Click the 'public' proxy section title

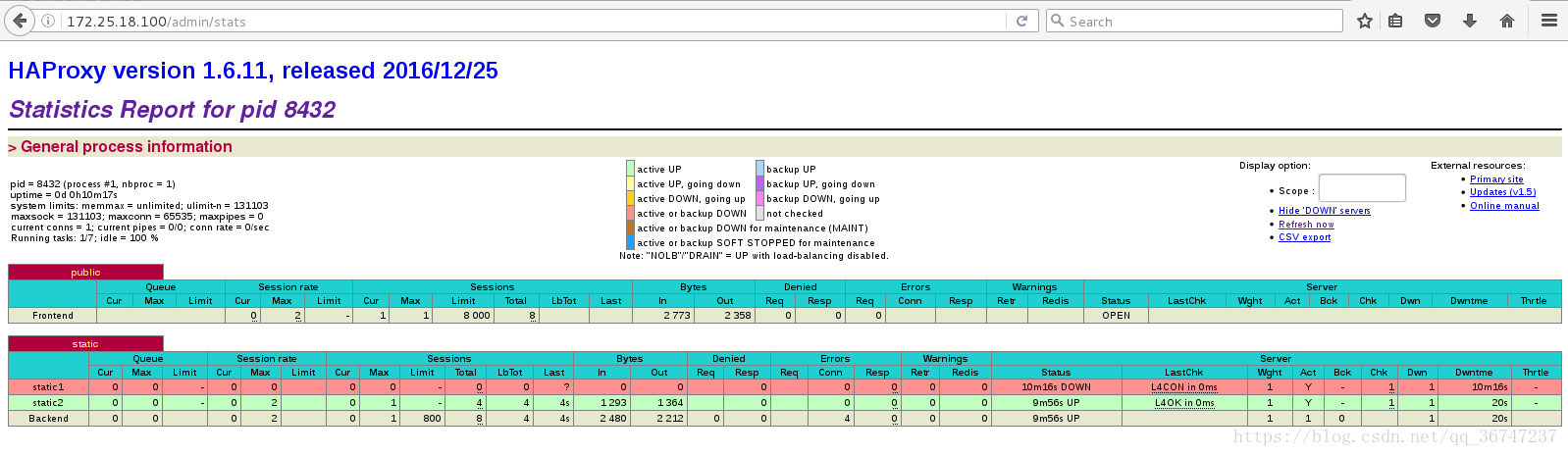tap(85, 273)
